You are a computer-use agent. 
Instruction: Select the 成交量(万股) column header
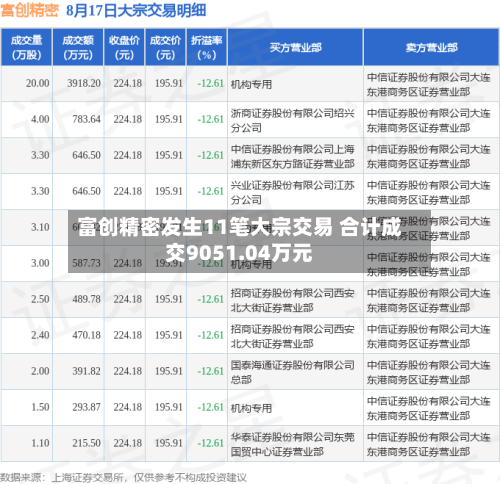26,47
